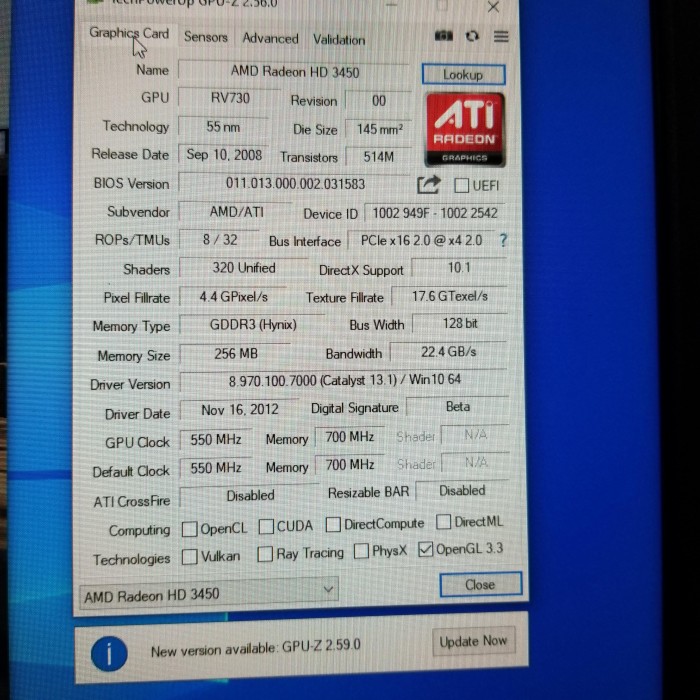Image resolution: width=700 pixels, height=700 pixels.
Task: Click the Bandwidth value 22.4 GB/s
Action: click(x=448, y=352)
